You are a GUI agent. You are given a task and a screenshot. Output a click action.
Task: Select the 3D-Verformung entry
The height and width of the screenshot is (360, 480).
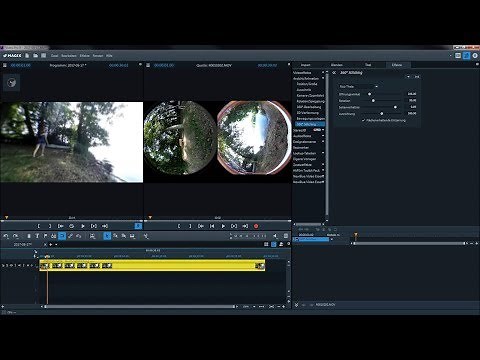pos(307,112)
